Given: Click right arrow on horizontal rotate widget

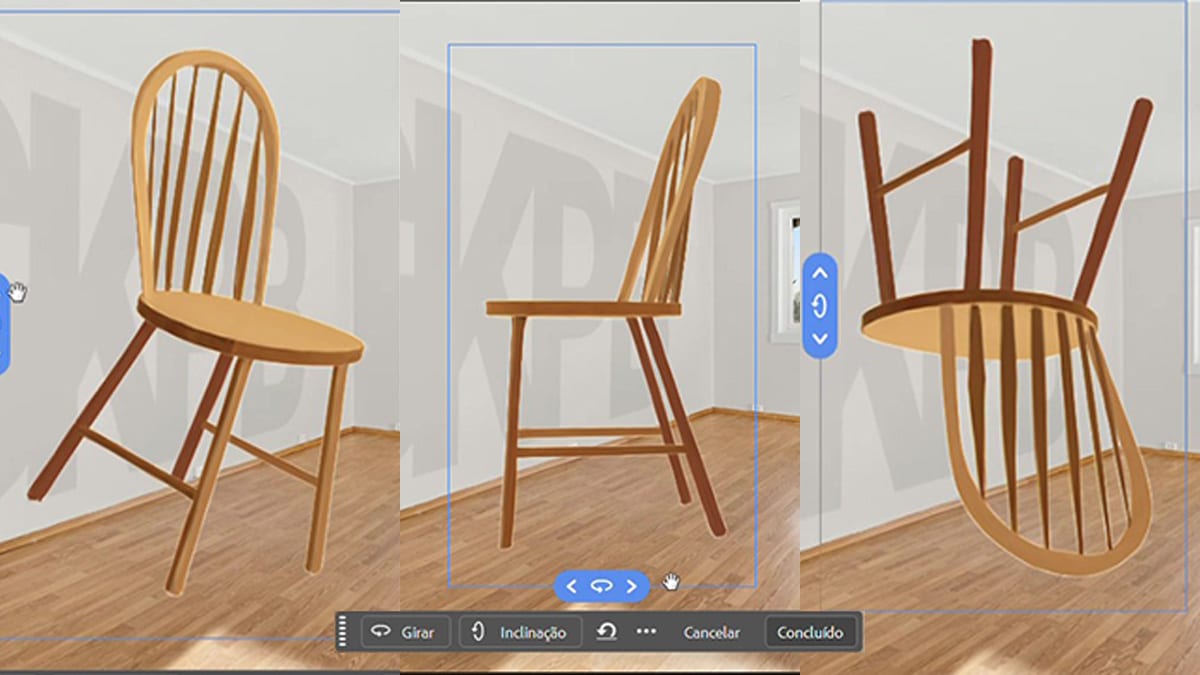Looking at the screenshot, I should point(631,587).
